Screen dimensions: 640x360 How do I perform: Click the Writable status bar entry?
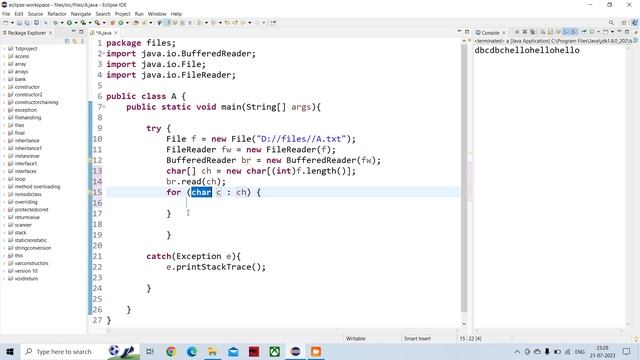[356, 338]
